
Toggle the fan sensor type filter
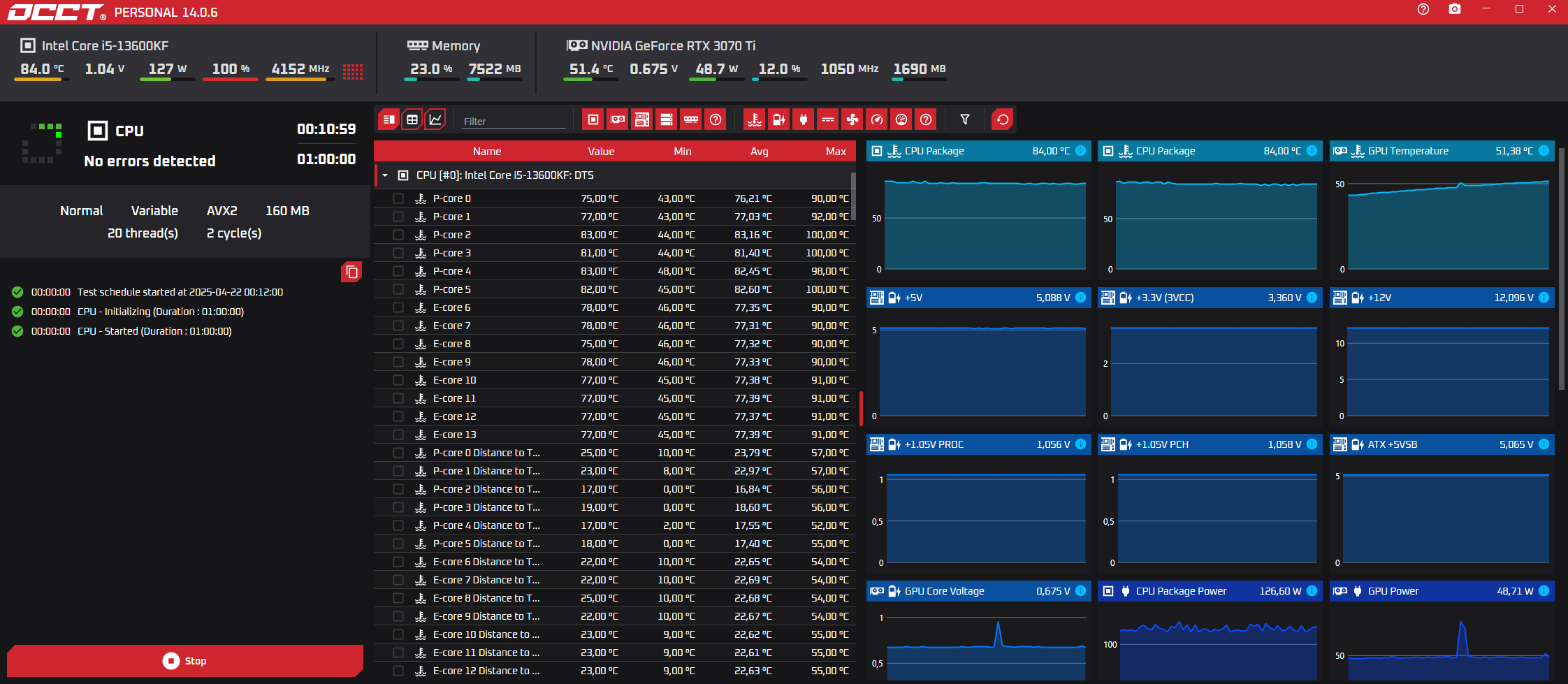click(x=852, y=119)
